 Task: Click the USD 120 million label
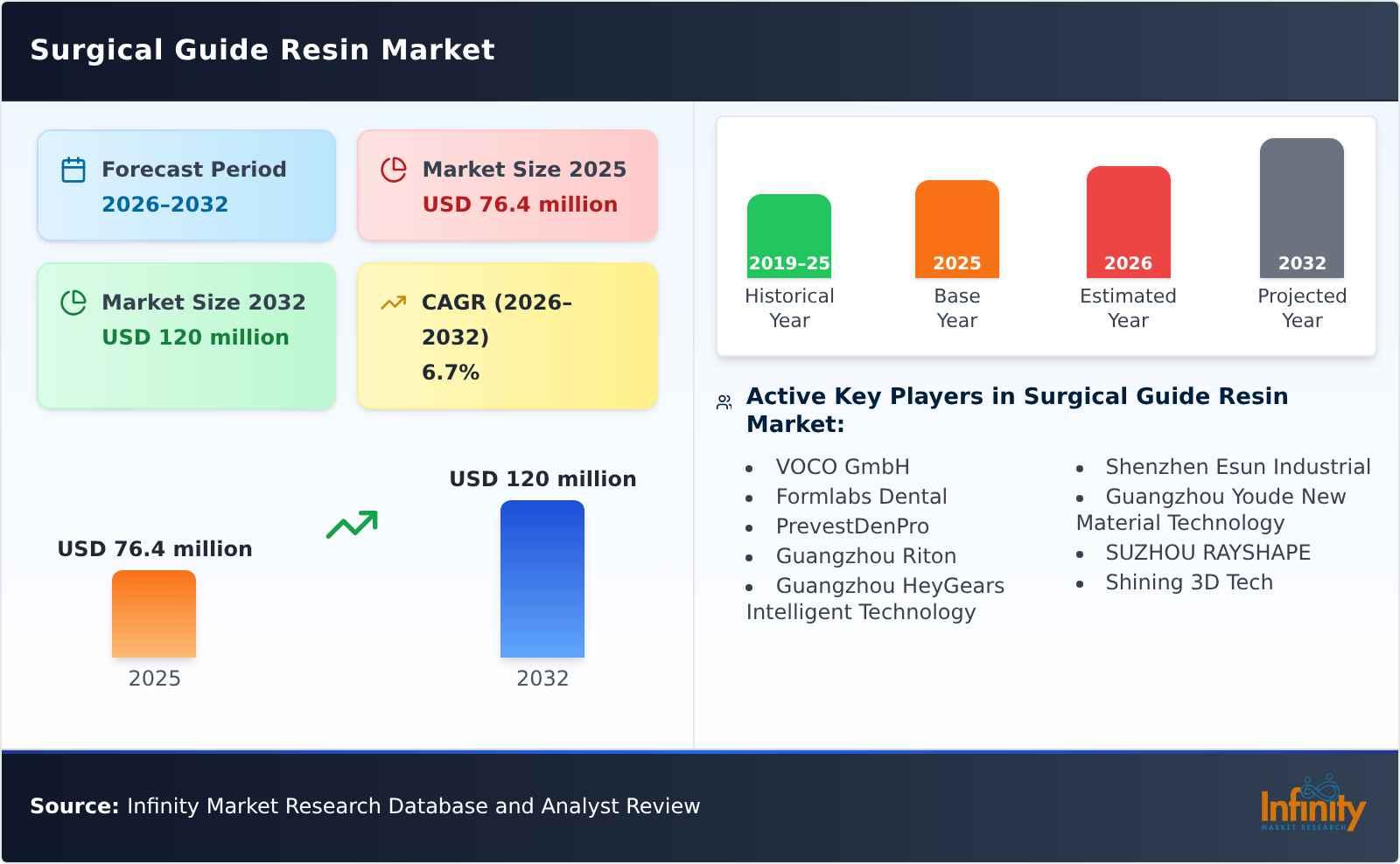(x=542, y=478)
